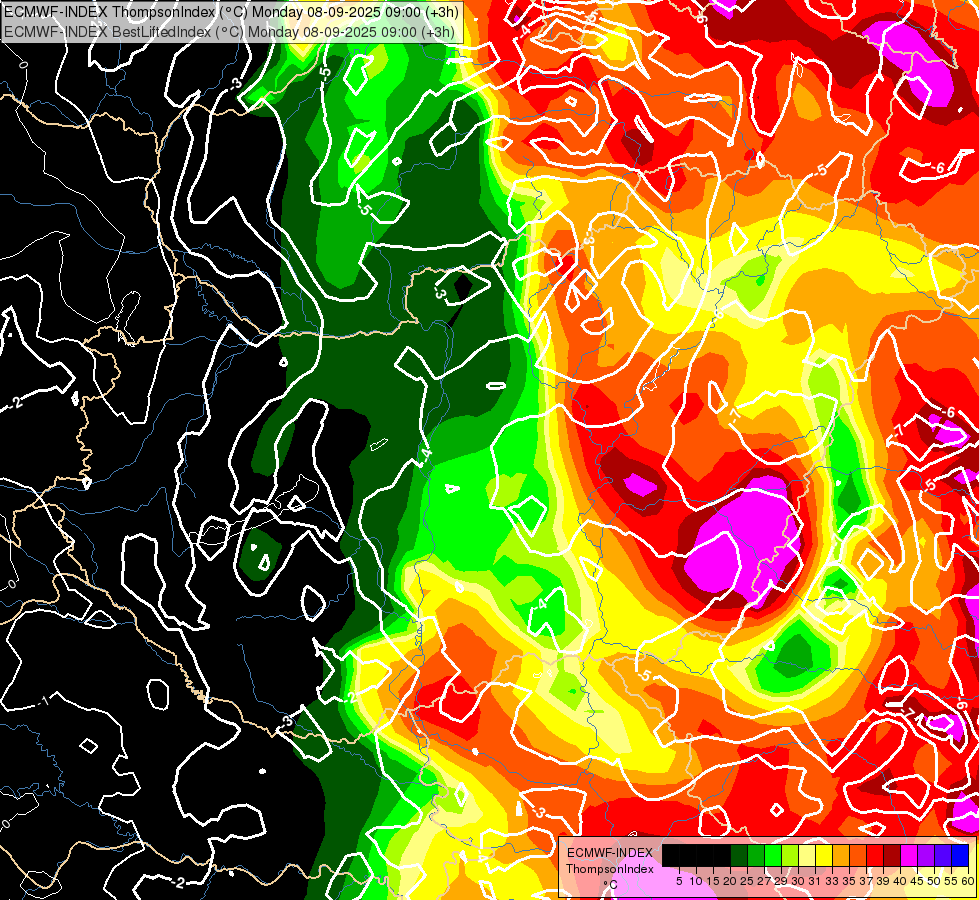
Task: Click legend tick label 39
Action: tap(883, 881)
